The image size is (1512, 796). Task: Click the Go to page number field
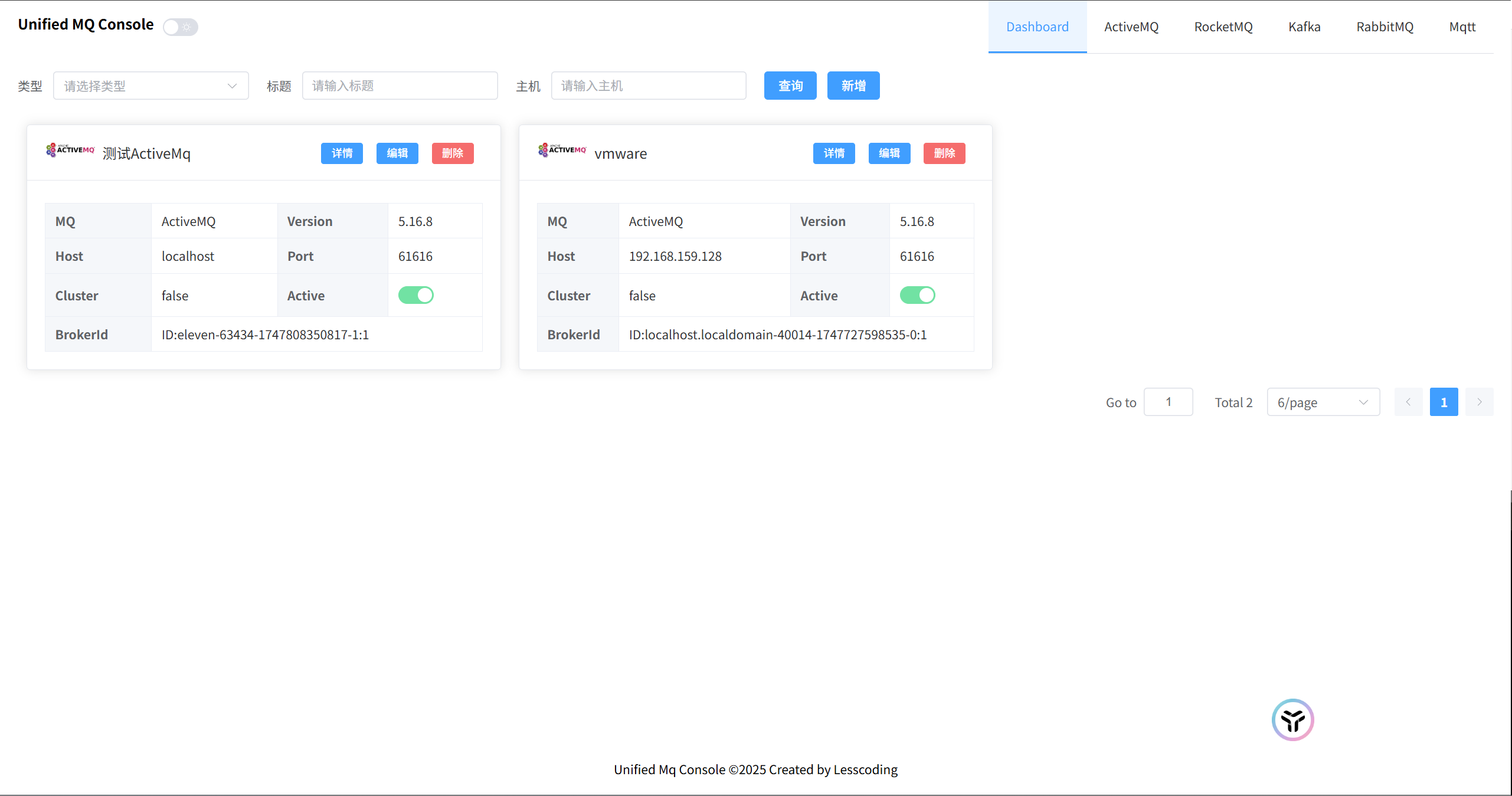click(x=1168, y=402)
